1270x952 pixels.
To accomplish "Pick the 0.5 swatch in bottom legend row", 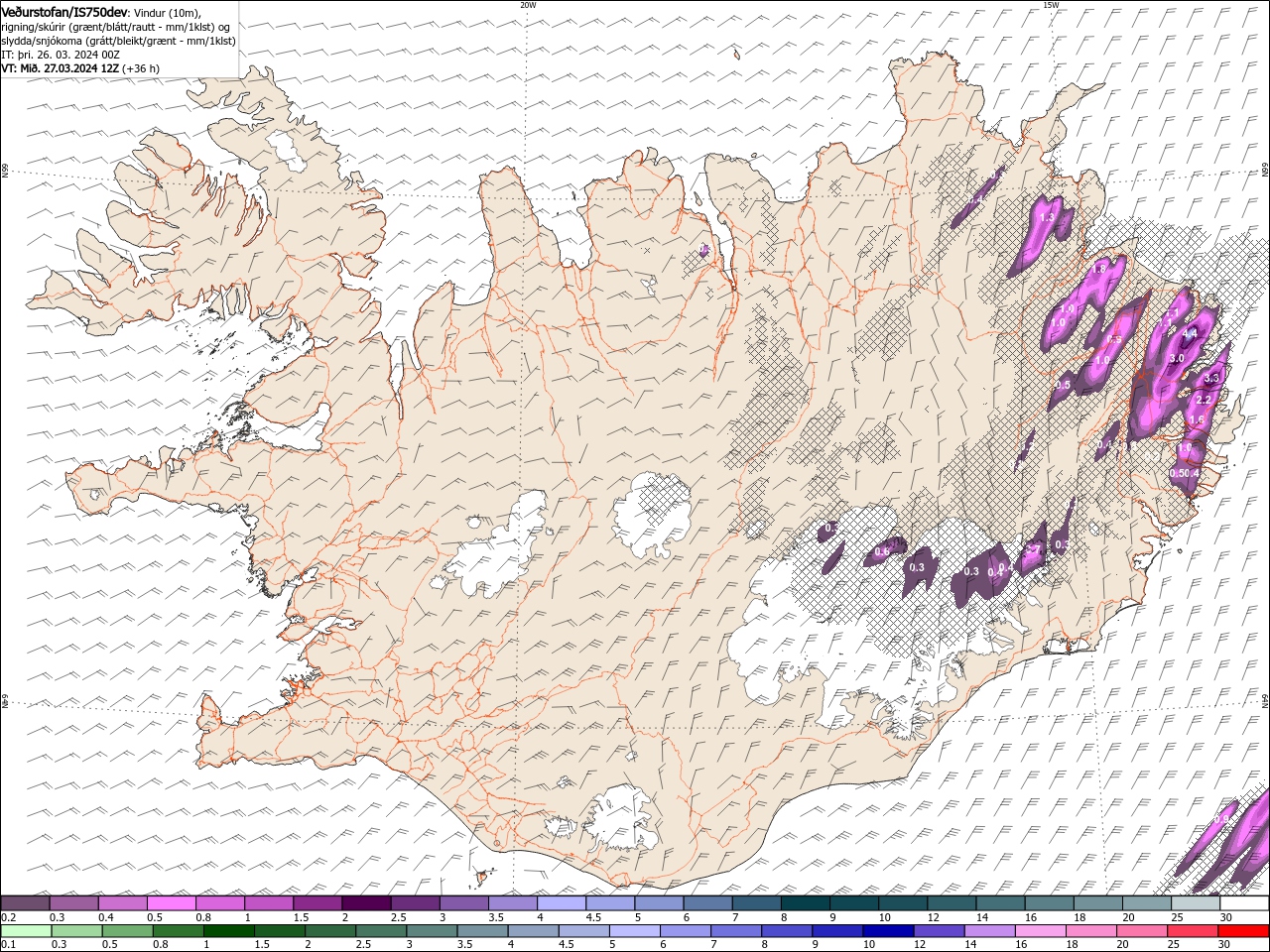I will click(127, 931).
